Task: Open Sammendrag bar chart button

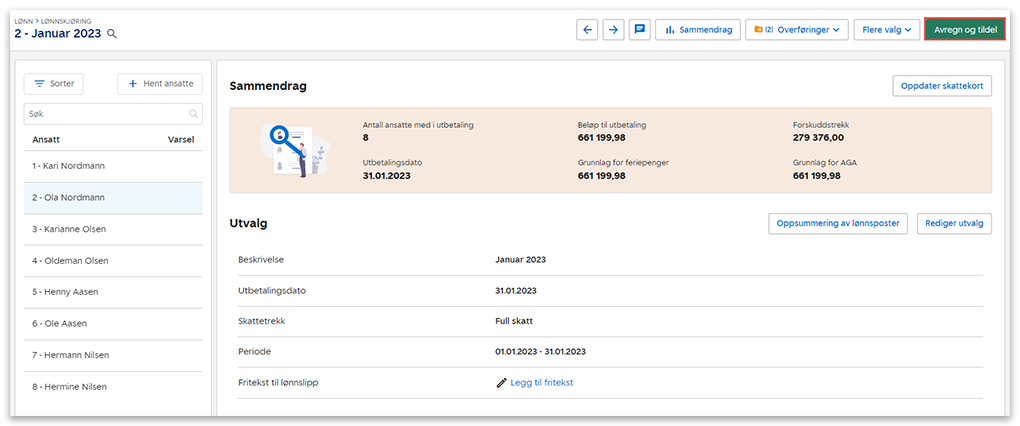Action: pyautogui.click(x=698, y=30)
